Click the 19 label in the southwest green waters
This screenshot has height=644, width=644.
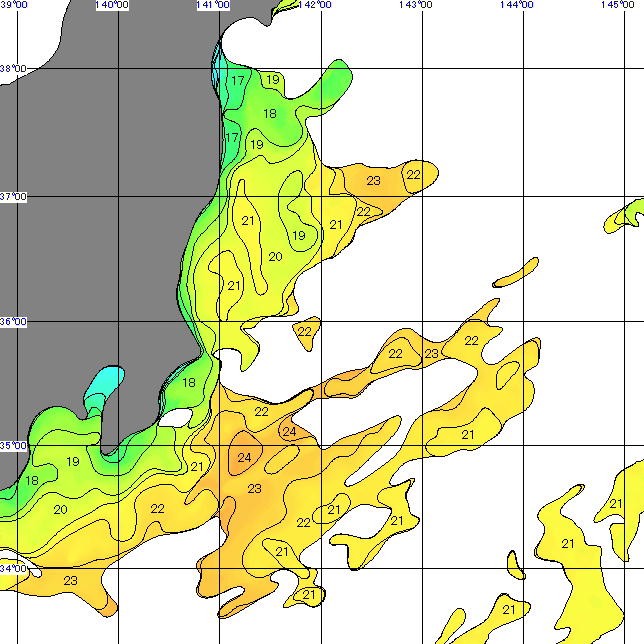coord(72,461)
